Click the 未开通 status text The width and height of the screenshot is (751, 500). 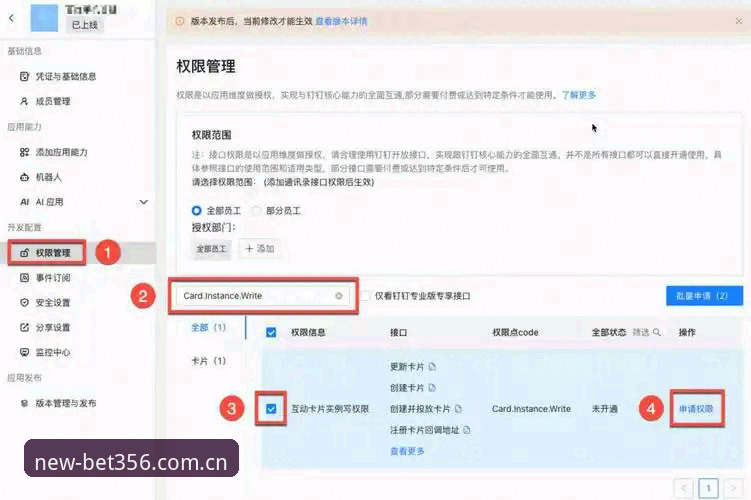[604, 409]
